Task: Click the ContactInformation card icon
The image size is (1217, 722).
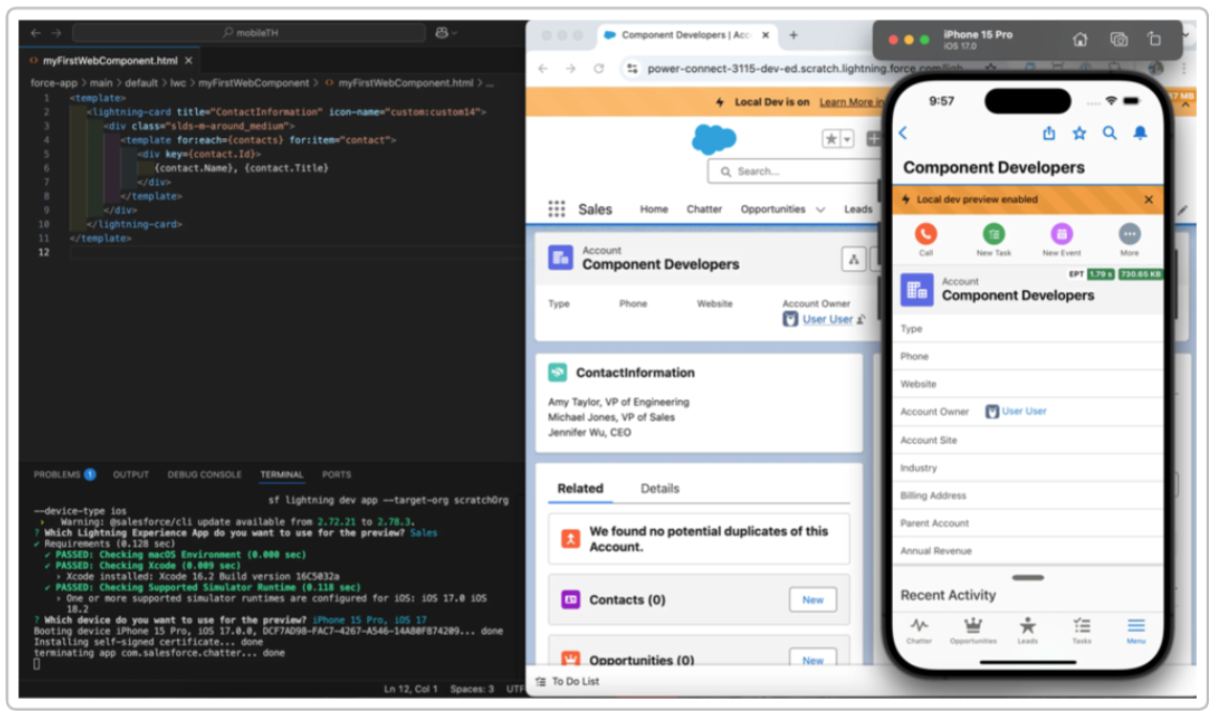Action: click(557, 372)
